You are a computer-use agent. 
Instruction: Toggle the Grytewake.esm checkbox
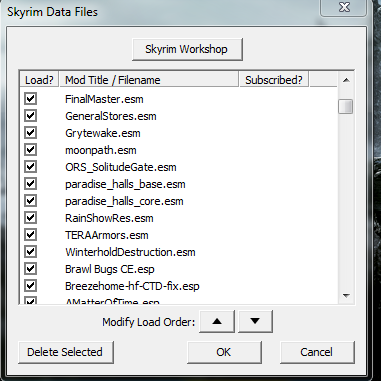point(30,133)
